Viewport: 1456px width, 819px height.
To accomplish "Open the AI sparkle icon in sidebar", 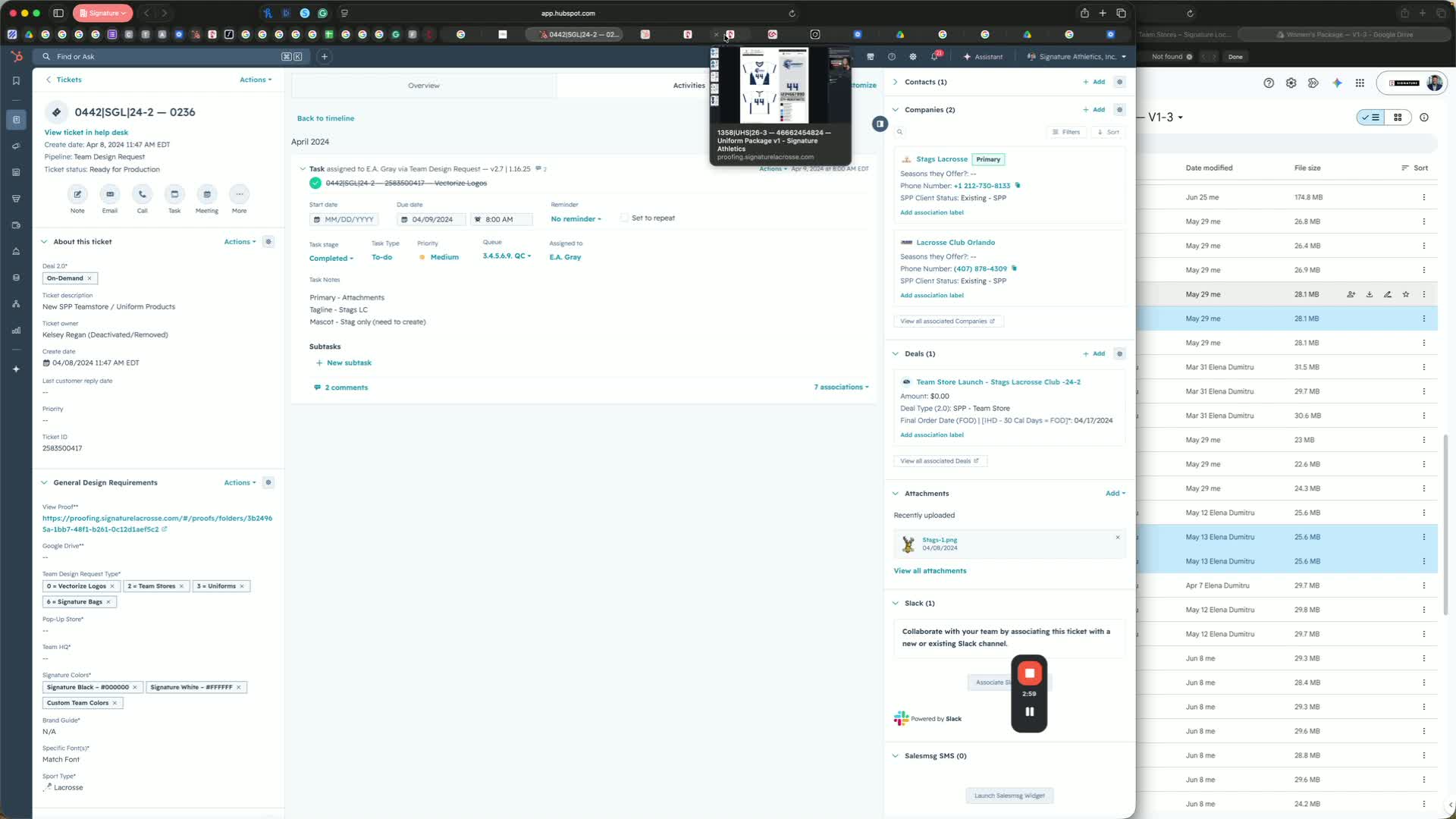I will click(16, 369).
